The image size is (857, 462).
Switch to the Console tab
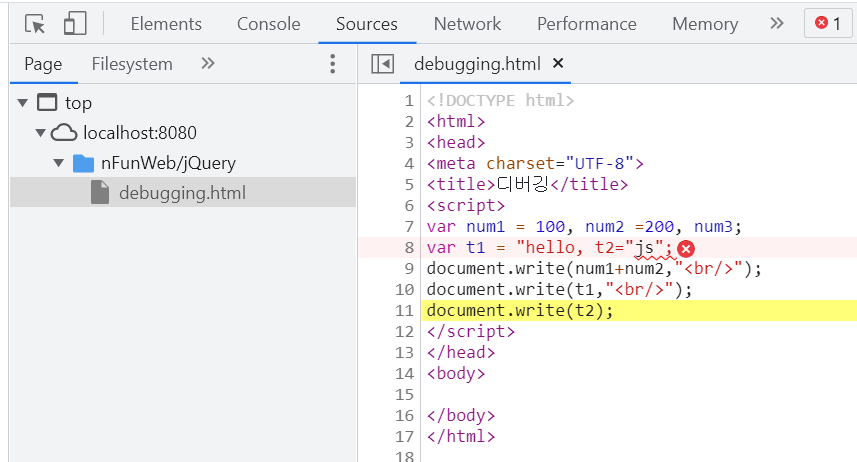click(x=268, y=24)
